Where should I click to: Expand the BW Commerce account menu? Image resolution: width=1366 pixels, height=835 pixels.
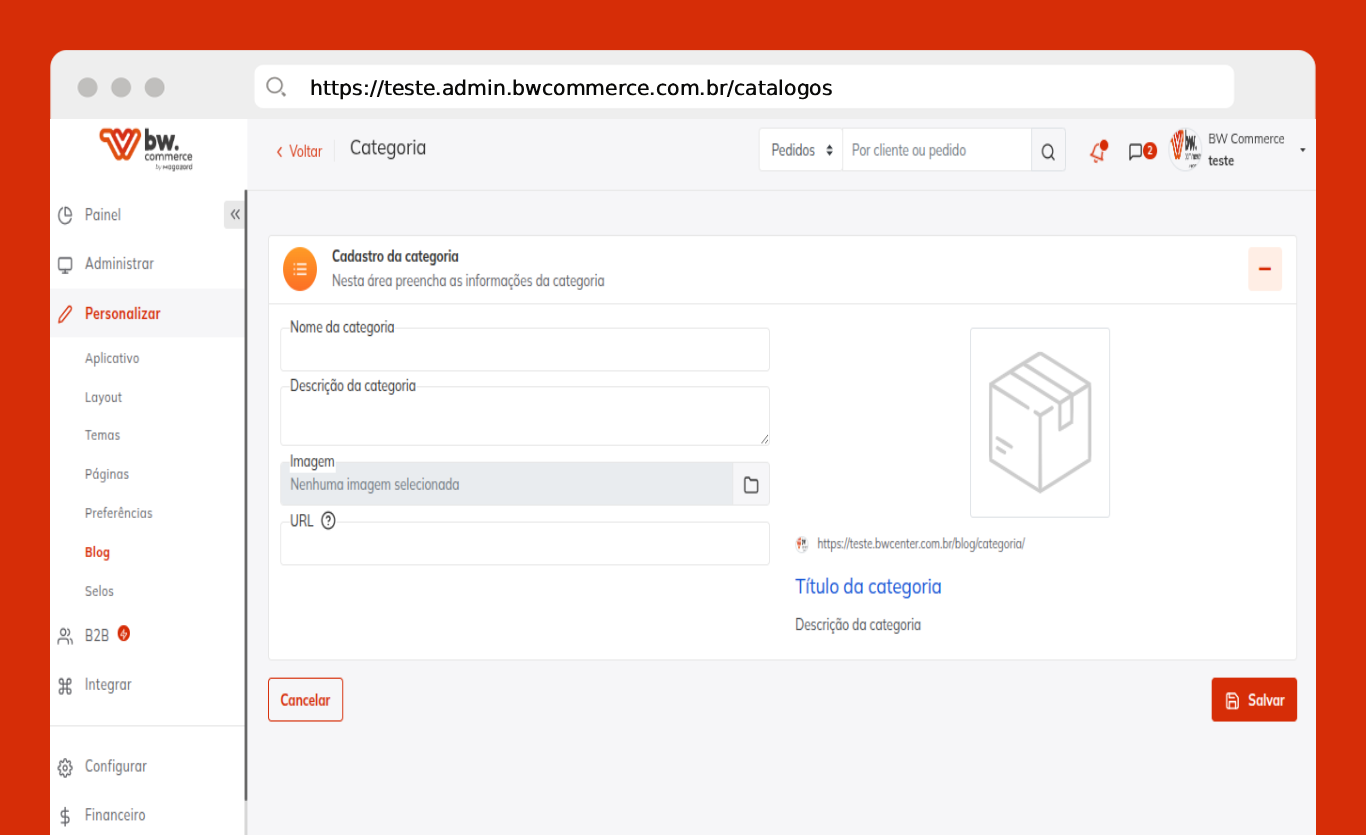point(1302,150)
